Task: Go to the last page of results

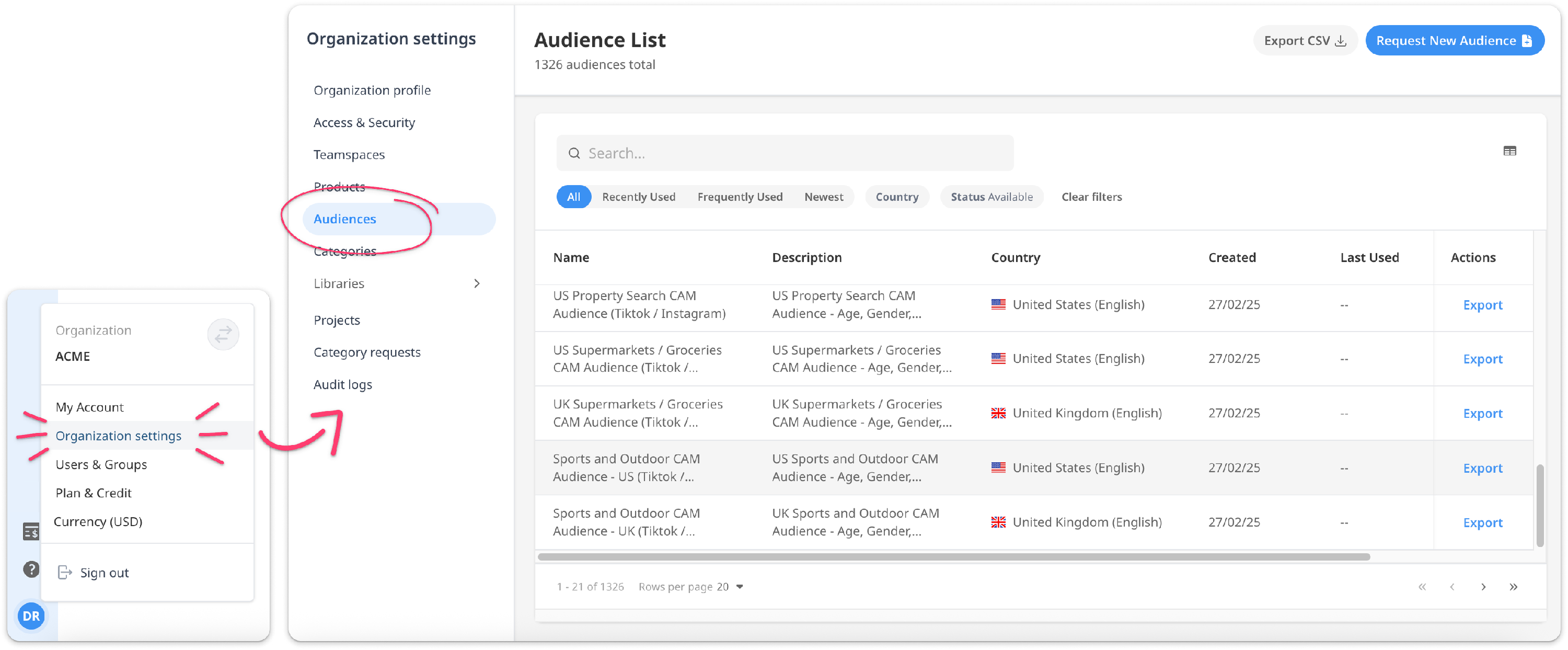Action: click(1513, 587)
